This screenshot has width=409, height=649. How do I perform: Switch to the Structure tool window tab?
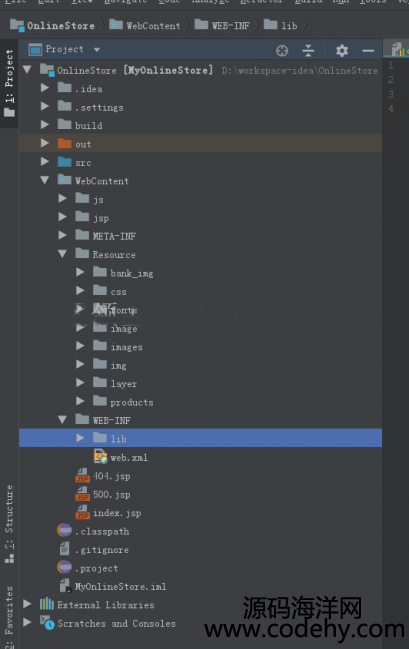pyautogui.click(x=9, y=524)
